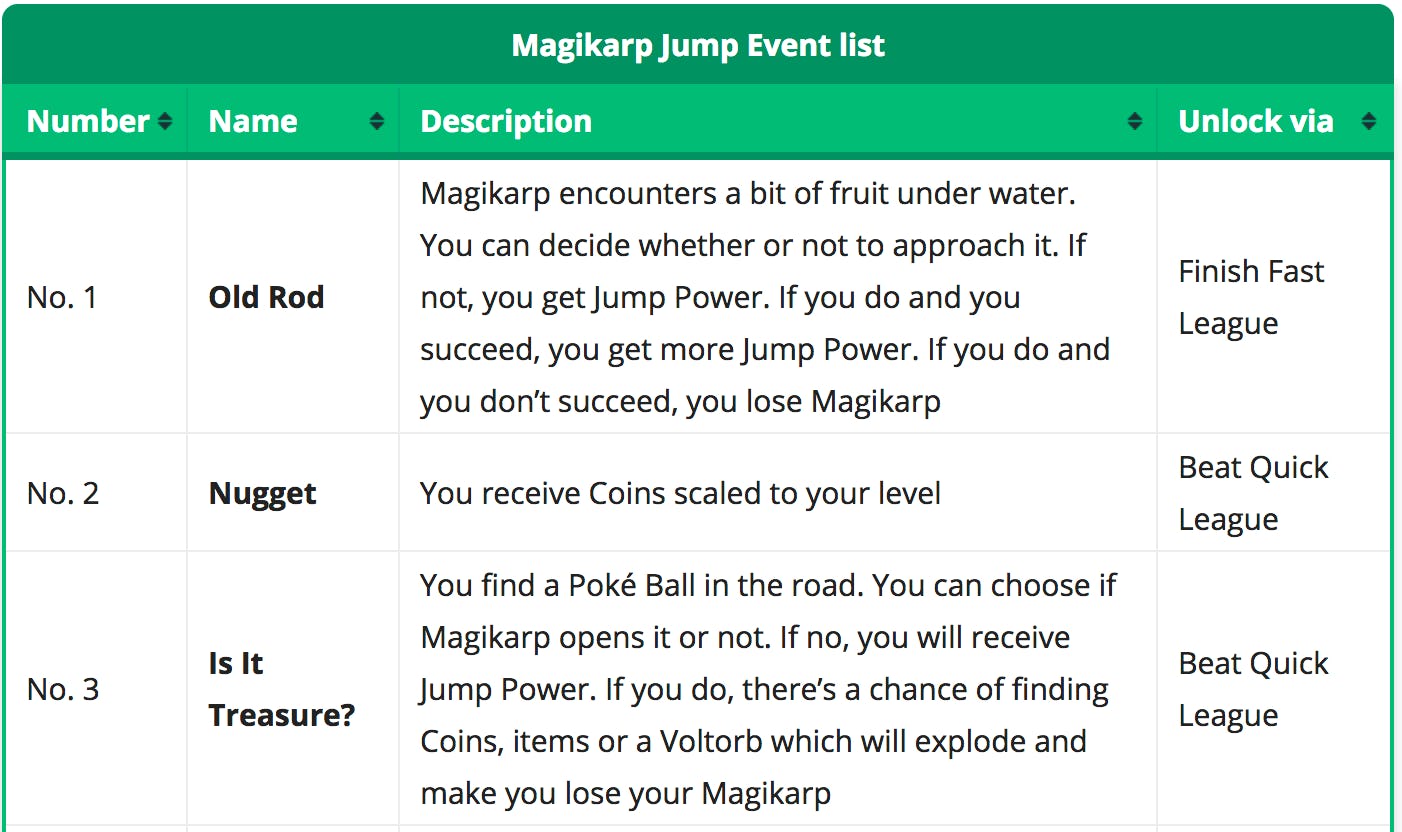Viewport: 1402px width, 832px height.
Task: Toggle sort arrows on Description column
Action: pos(1135,122)
